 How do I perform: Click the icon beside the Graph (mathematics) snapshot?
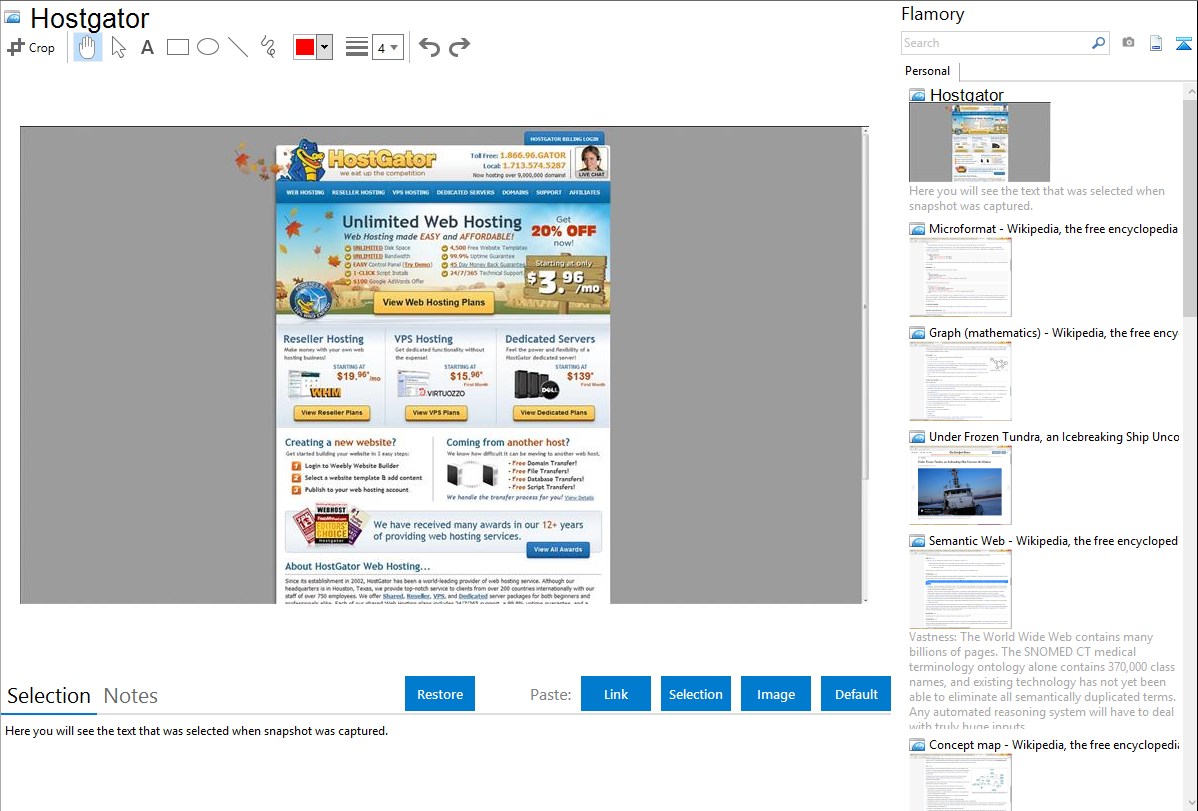[917, 333]
